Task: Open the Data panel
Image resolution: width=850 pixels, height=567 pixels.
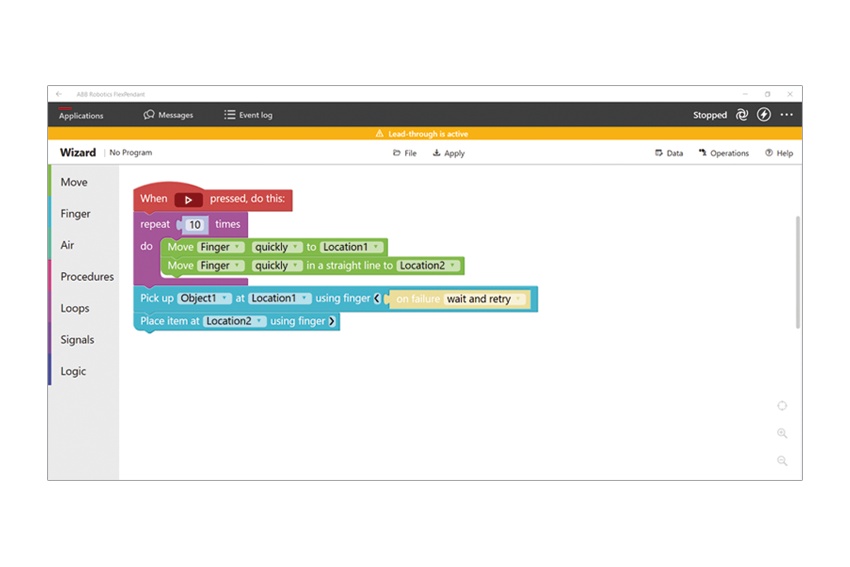Action: 669,153
